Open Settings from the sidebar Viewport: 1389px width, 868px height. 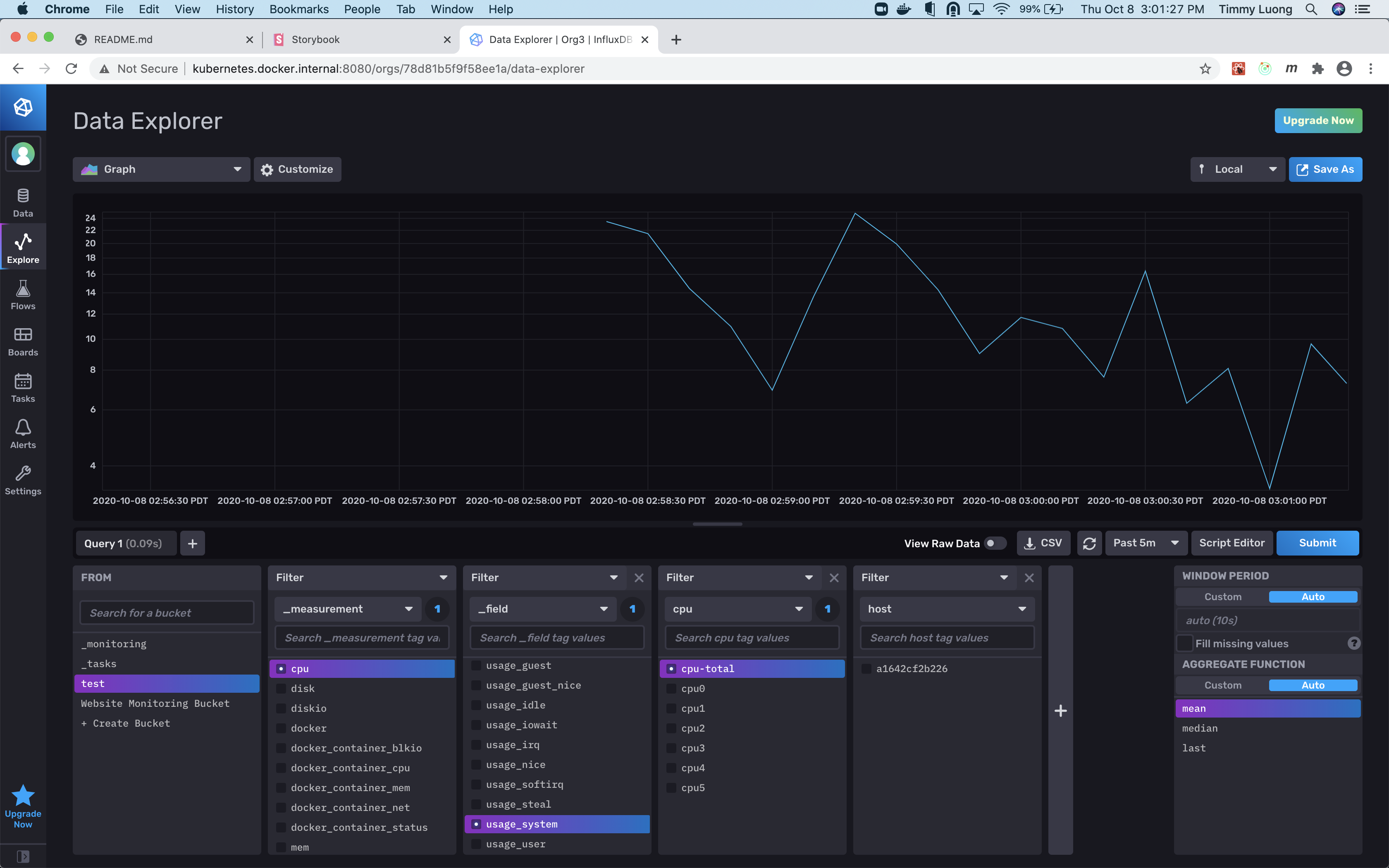(22, 479)
